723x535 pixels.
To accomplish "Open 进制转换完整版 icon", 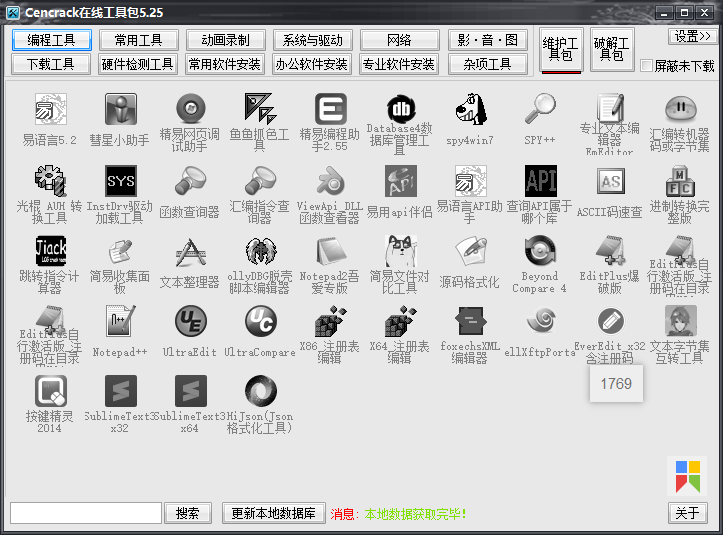I will (x=681, y=181).
